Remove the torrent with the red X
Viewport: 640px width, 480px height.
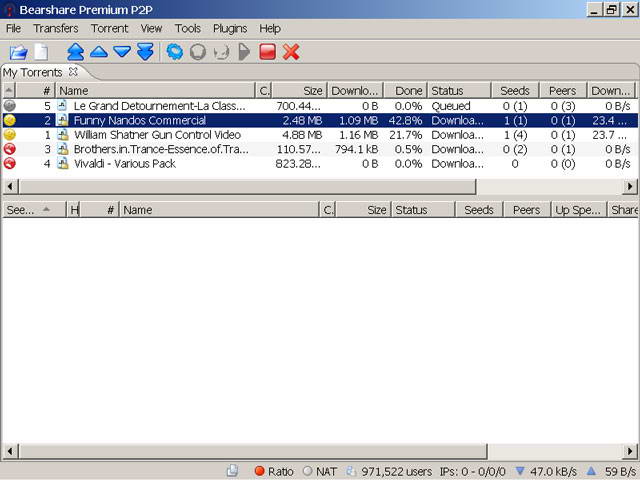pyautogui.click(x=291, y=52)
